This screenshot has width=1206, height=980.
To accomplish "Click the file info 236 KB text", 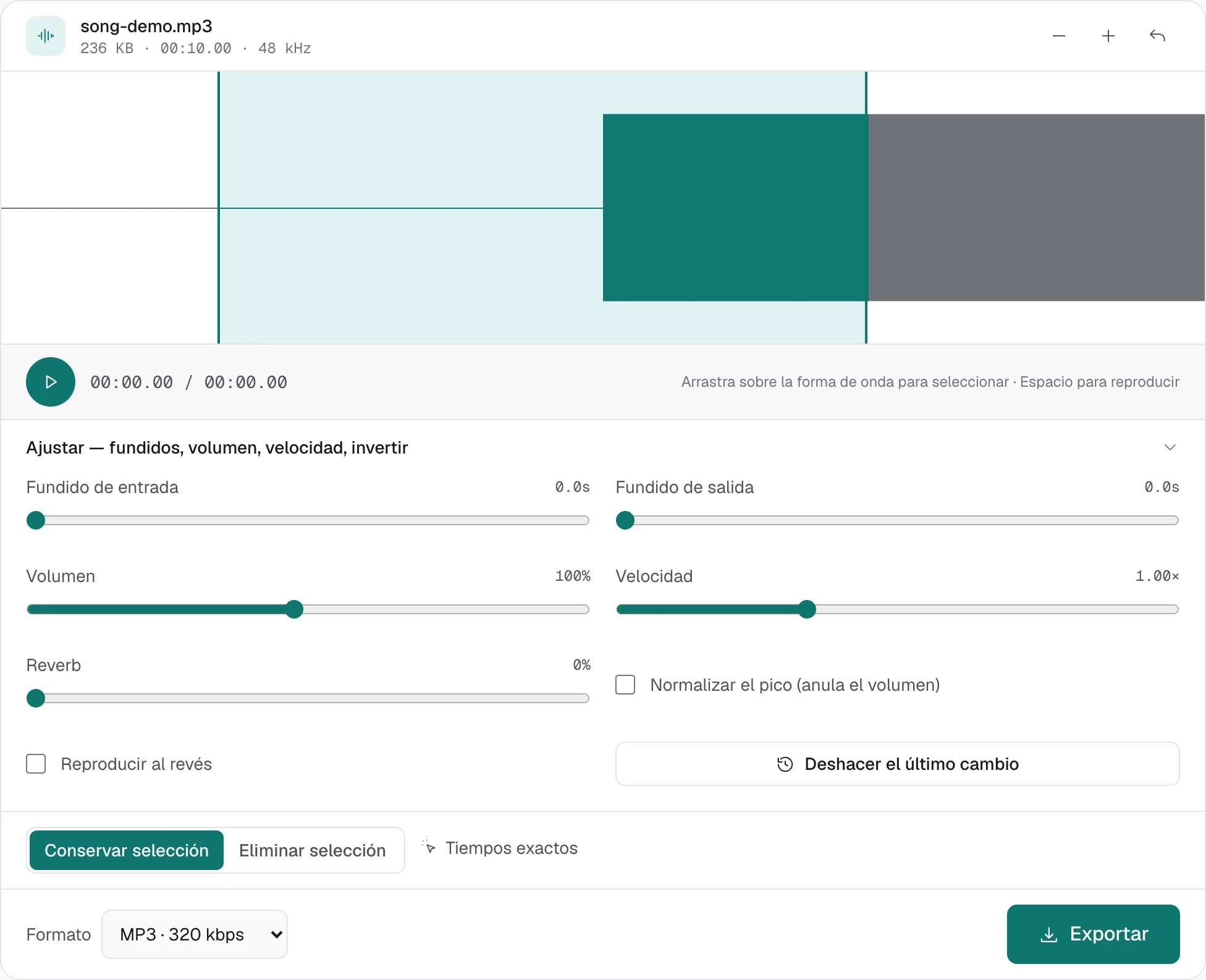I will click(x=107, y=48).
